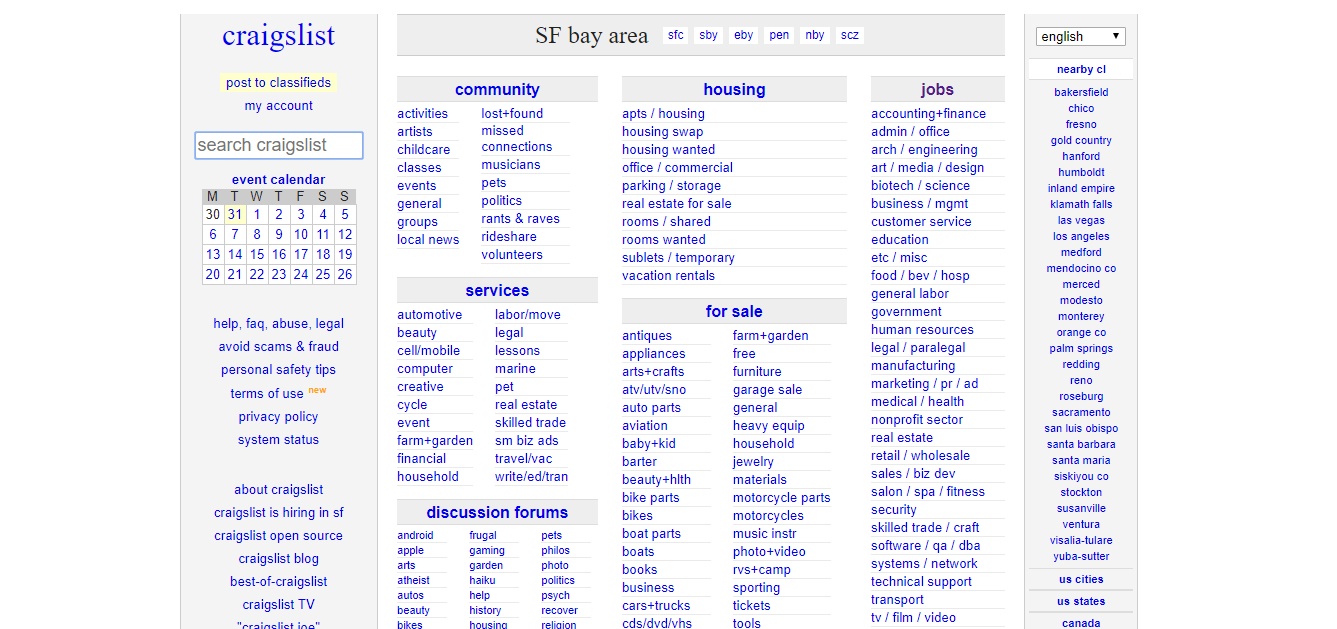Read the terms of use

pyautogui.click(x=267, y=394)
